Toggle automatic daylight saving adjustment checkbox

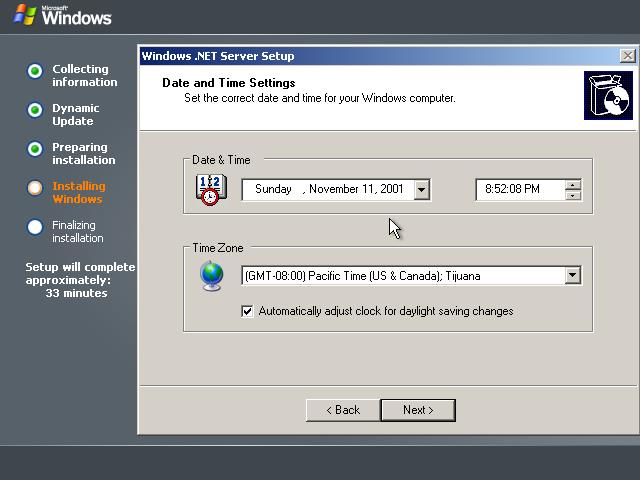point(247,311)
